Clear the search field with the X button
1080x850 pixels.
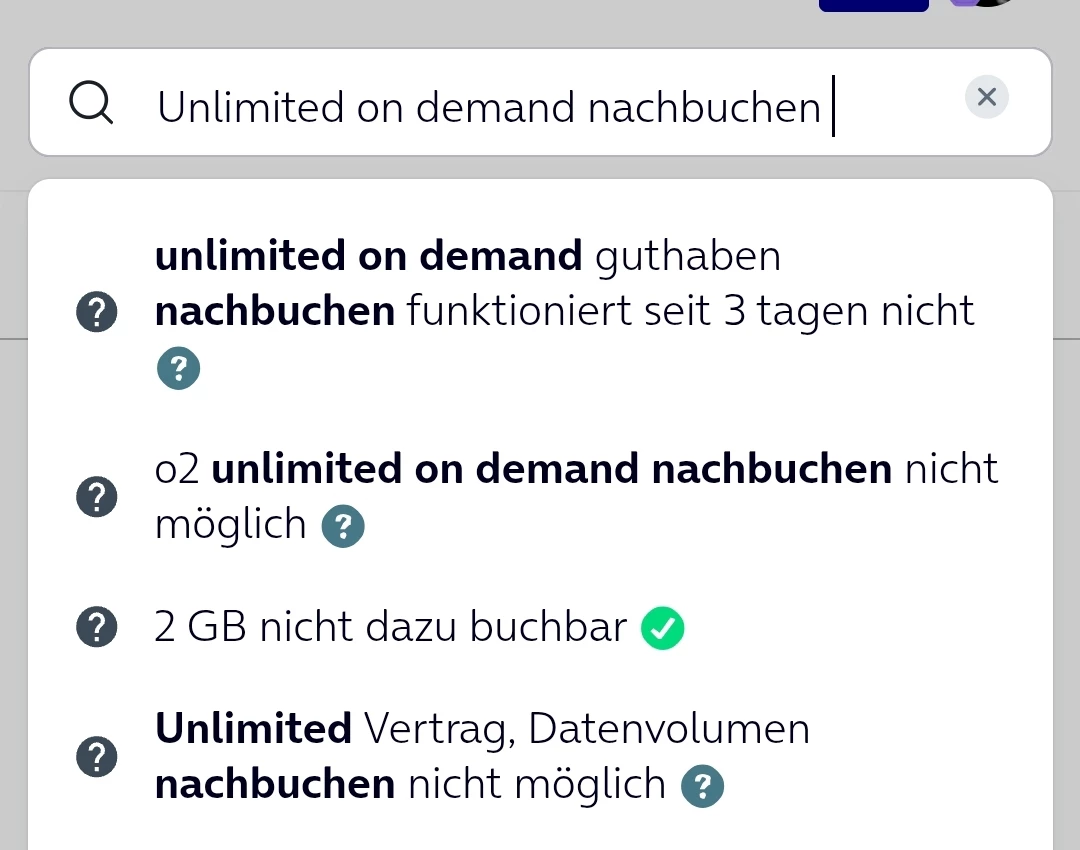click(987, 97)
